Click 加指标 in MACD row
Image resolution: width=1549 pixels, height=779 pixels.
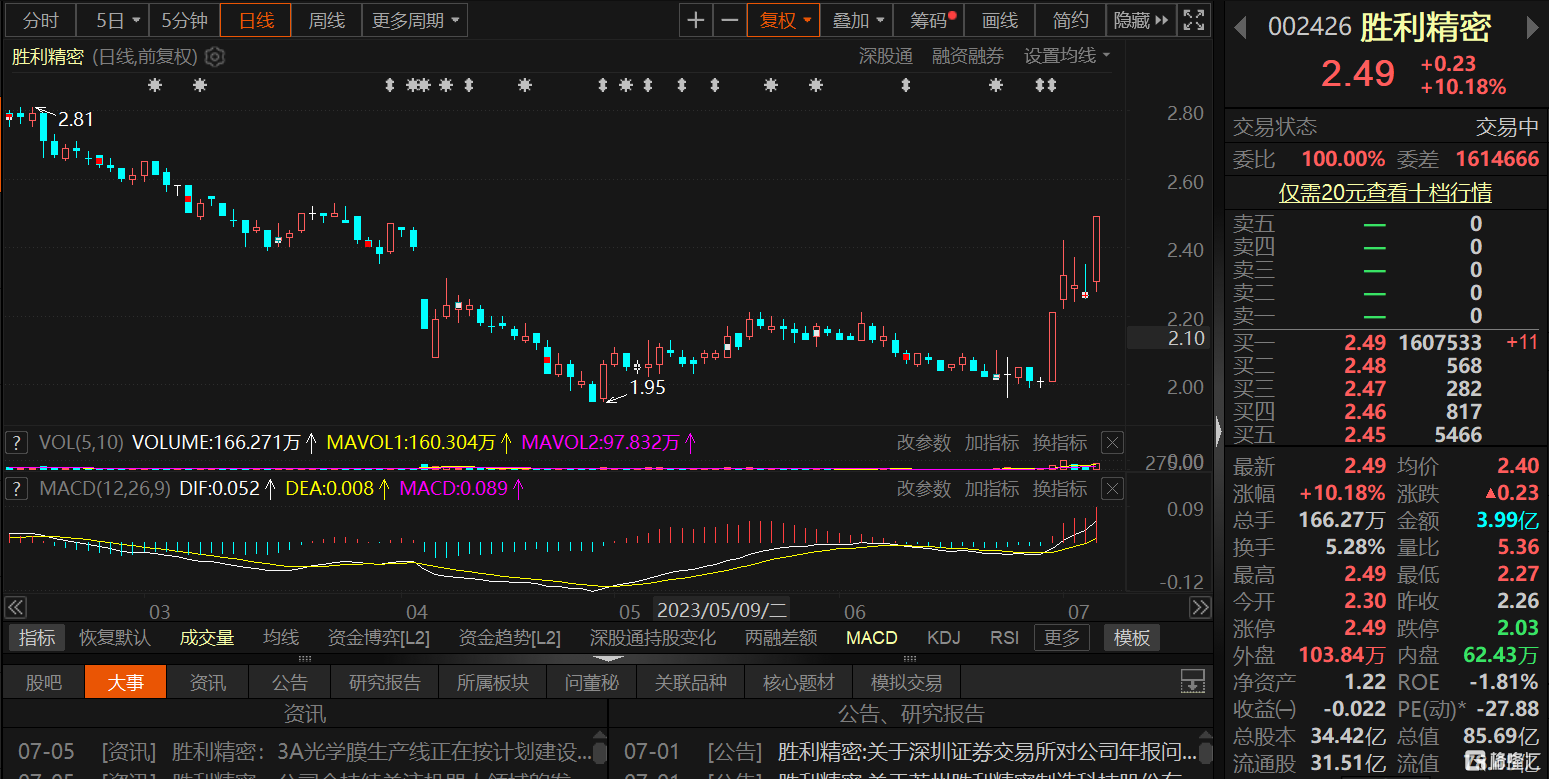(x=992, y=489)
